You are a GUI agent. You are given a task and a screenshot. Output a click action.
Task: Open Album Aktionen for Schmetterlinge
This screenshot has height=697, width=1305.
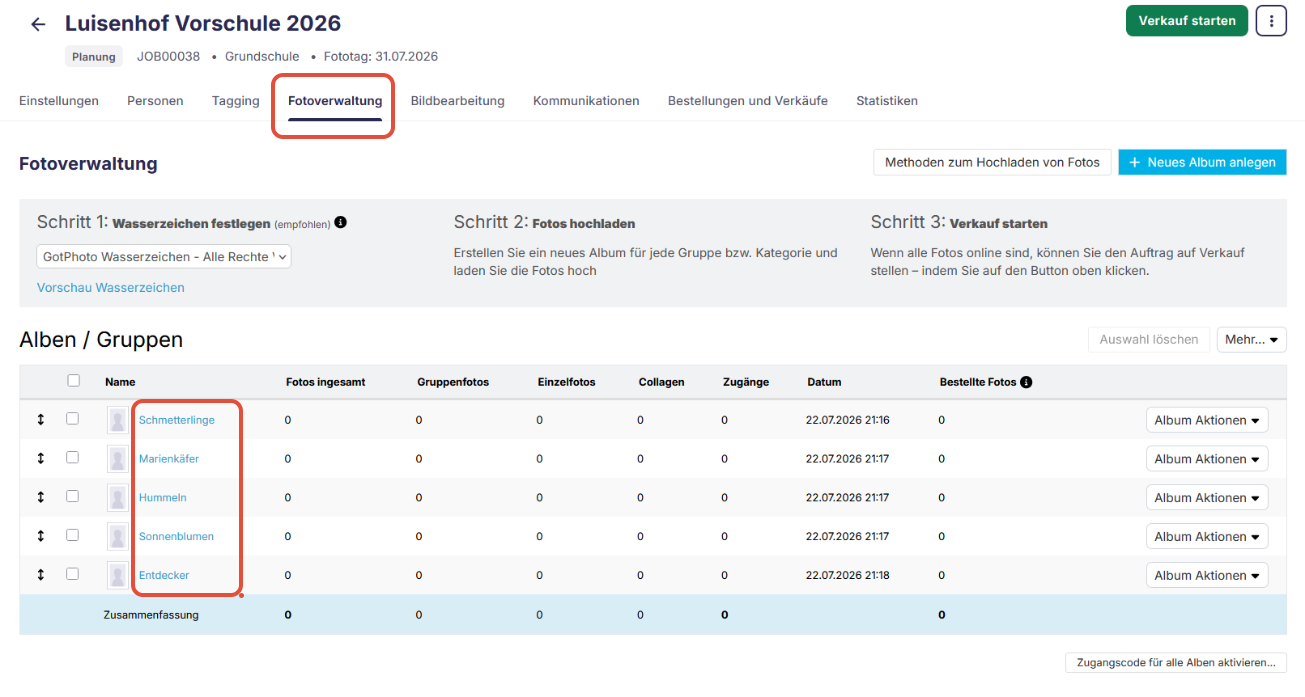click(x=1207, y=420)
